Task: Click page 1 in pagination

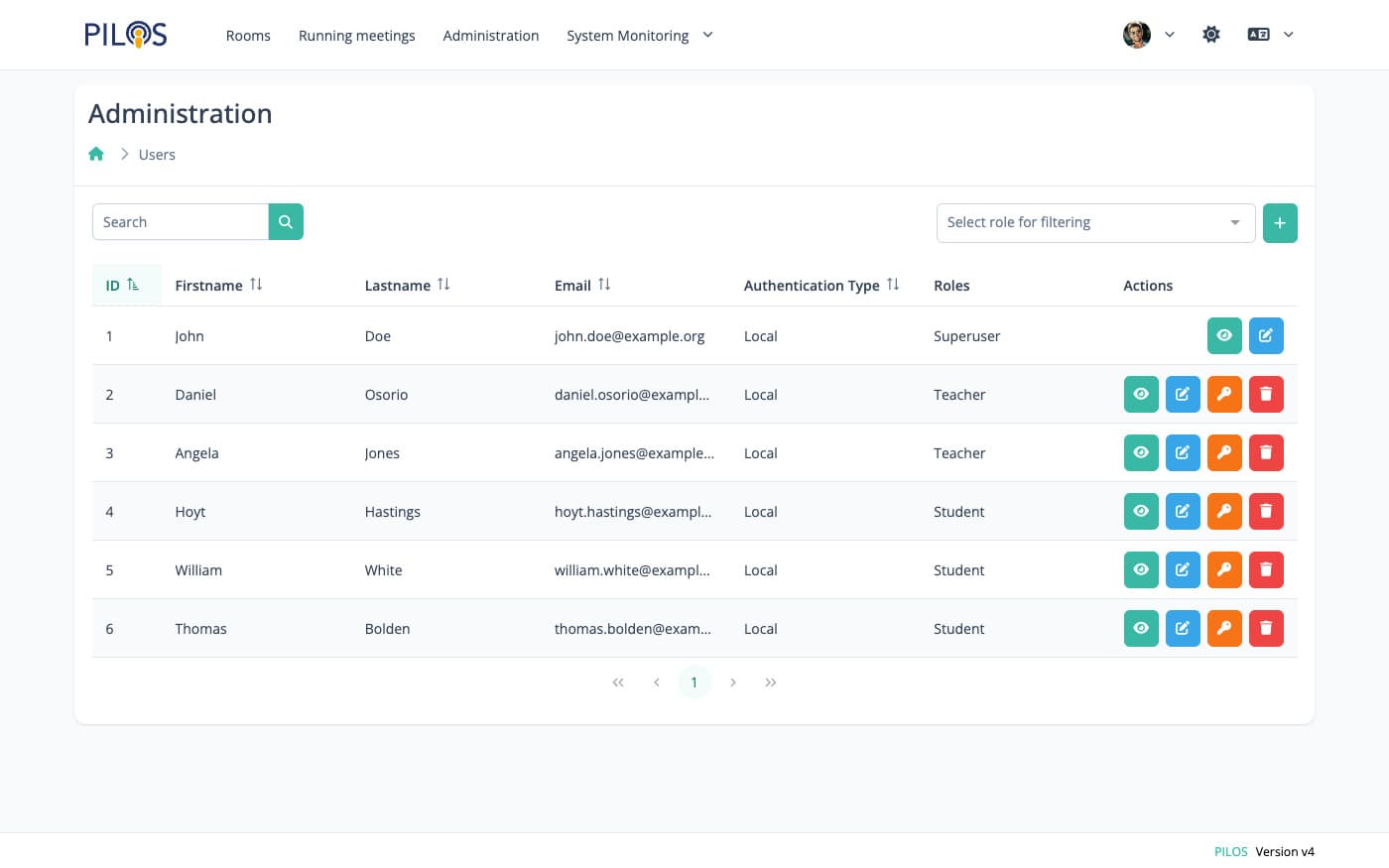Action: 694,682
